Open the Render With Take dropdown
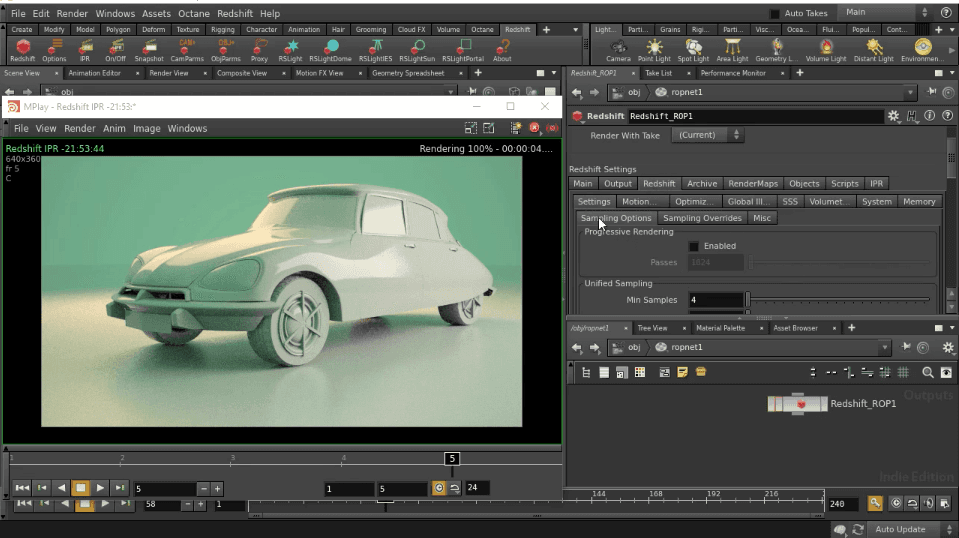The height and width of the screenshot is (538, 959). point(708,135)
